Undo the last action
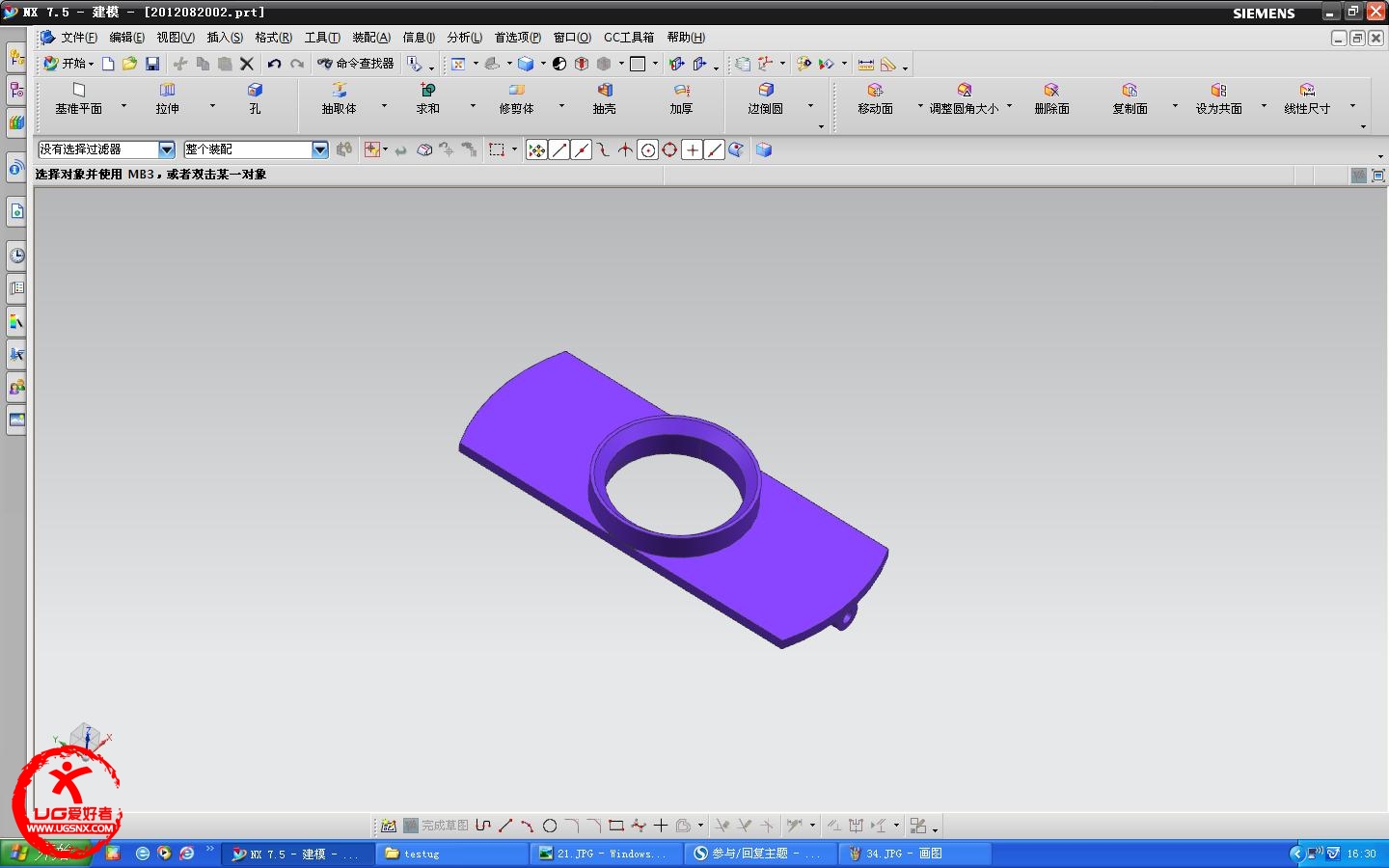Viewport: 1389px width, 868px height. [274, 64]
